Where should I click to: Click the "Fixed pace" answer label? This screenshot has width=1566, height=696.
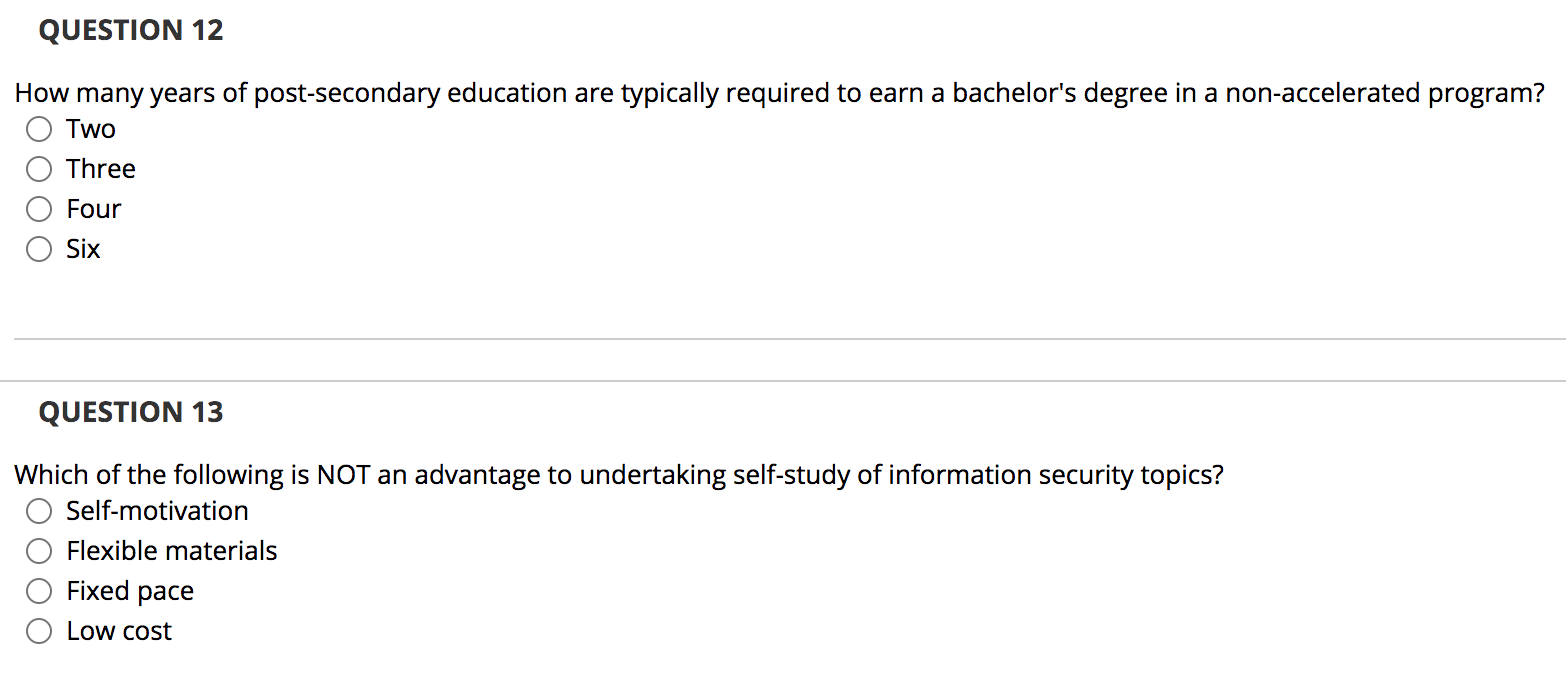pos(130,591)
